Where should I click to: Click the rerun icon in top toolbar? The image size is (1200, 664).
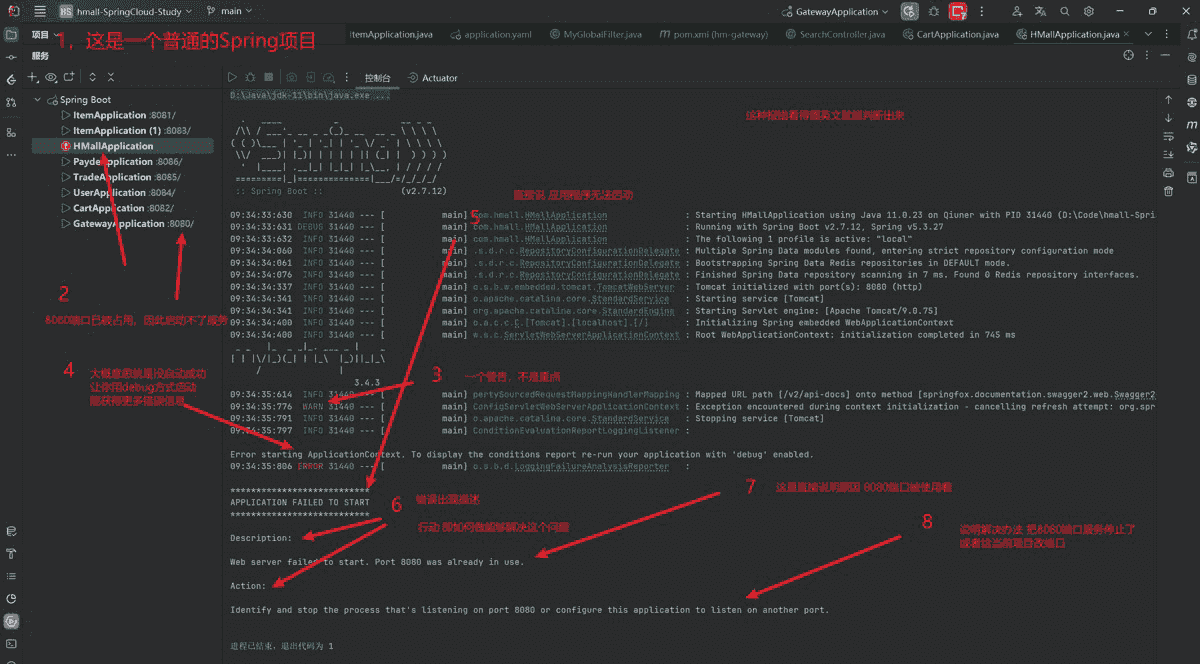909,12
